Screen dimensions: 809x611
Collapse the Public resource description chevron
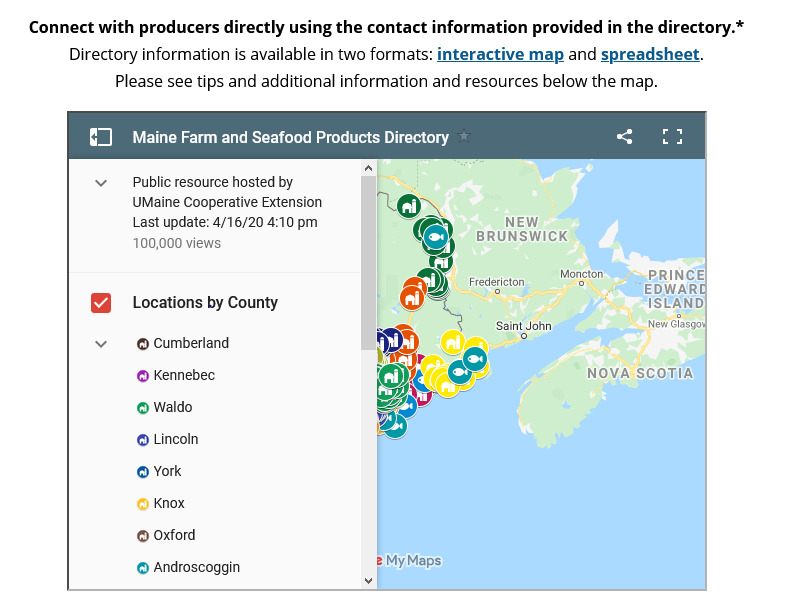(x=101, y=183)
